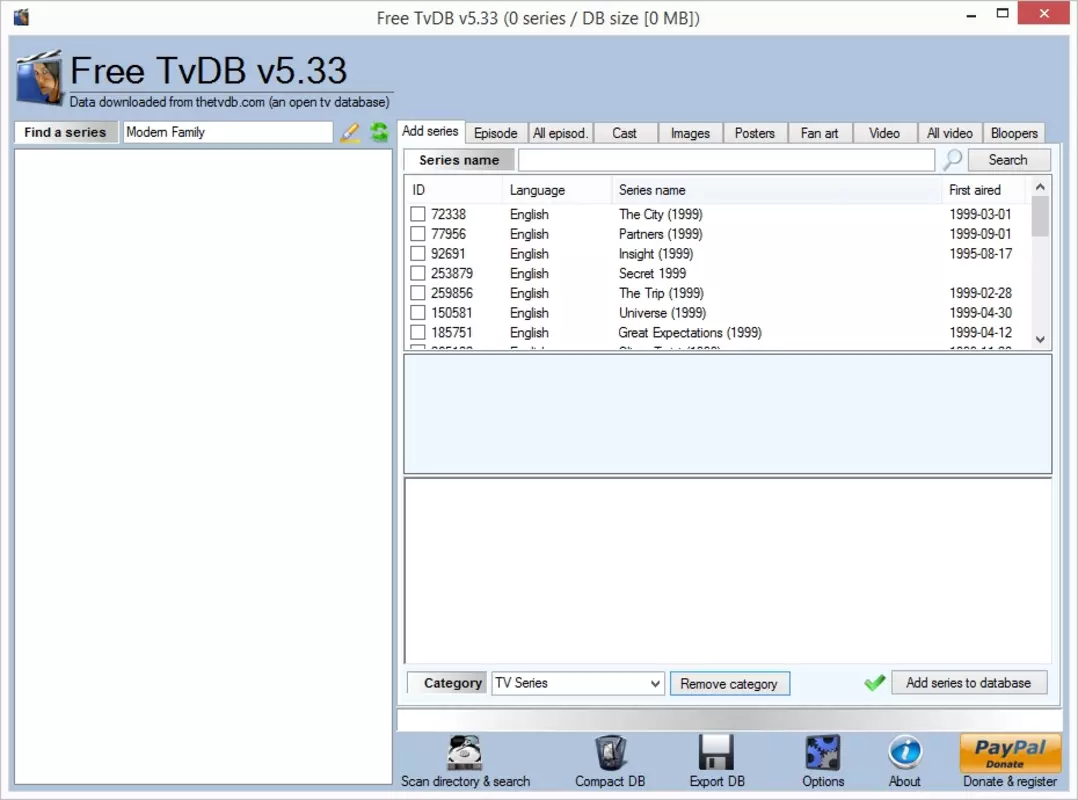Click the Find a series text field
Screen dimensions: 1078x800
coord(228,132)
